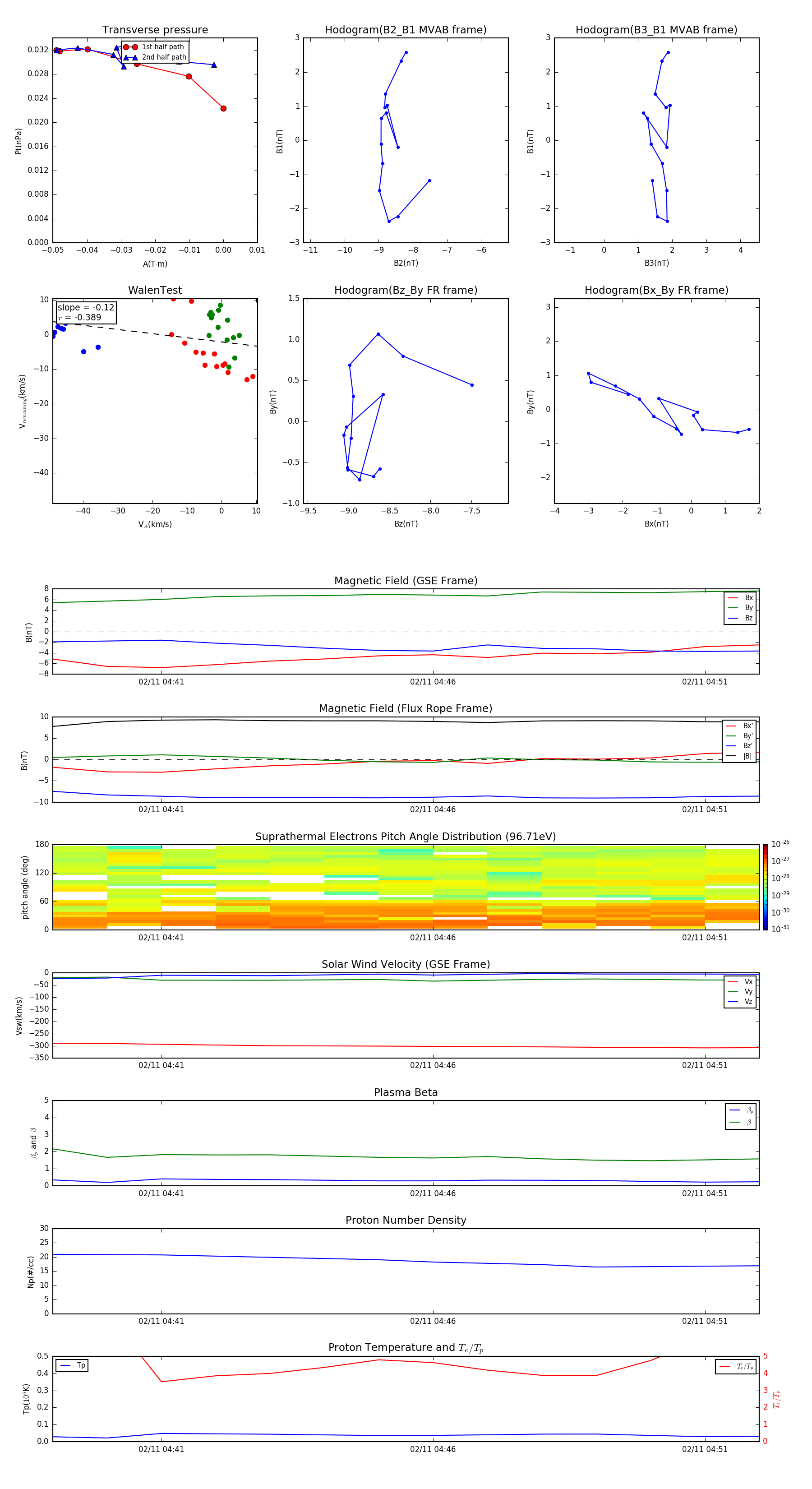This screenshot has width=812, height=1489.
Task: Click the 'Solar Wind Velocity (GSE Frame)' title
Action: (406, 964)
